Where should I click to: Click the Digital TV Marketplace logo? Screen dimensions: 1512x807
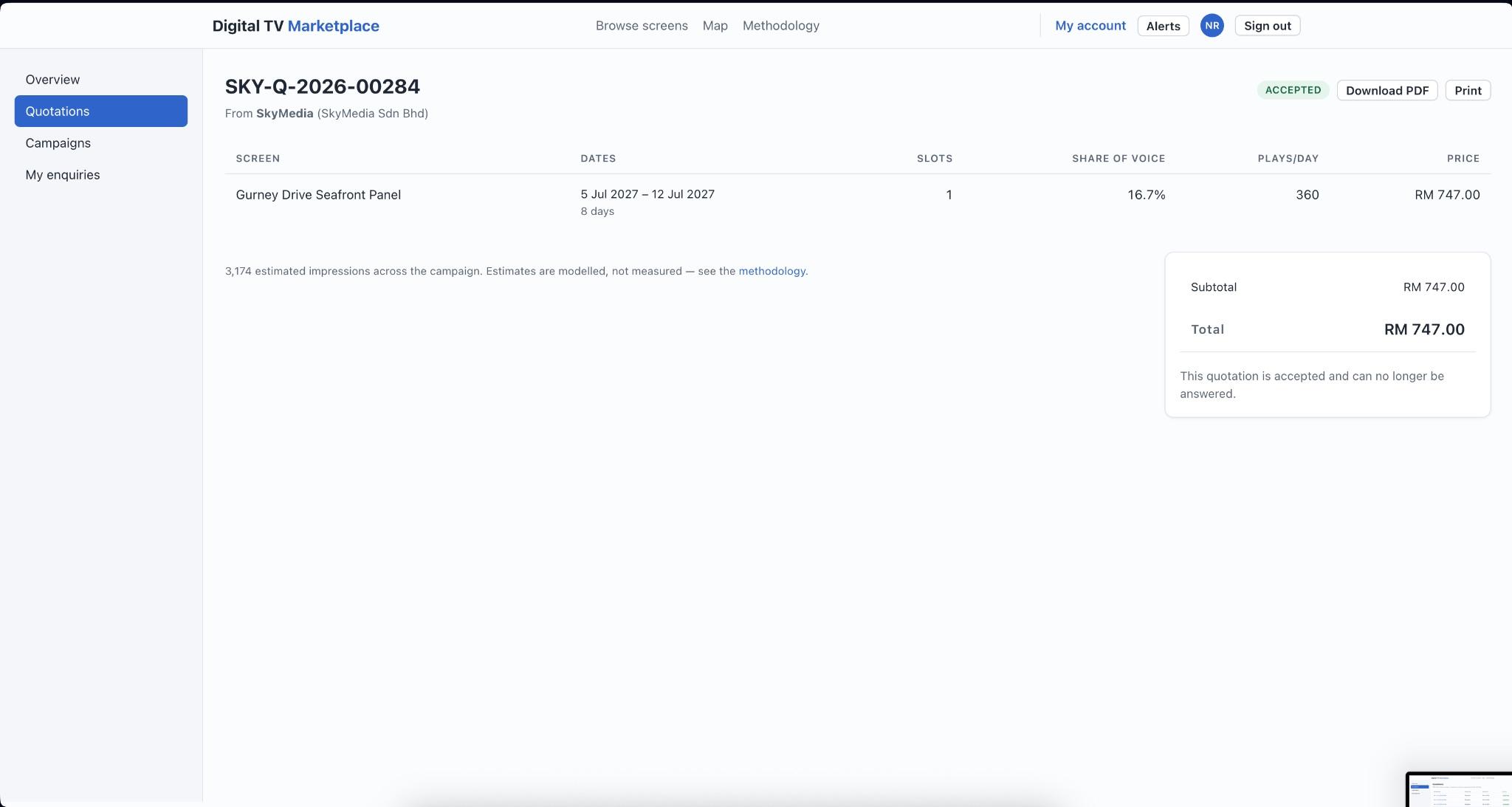pyautogui.click(x=295, y=26)
